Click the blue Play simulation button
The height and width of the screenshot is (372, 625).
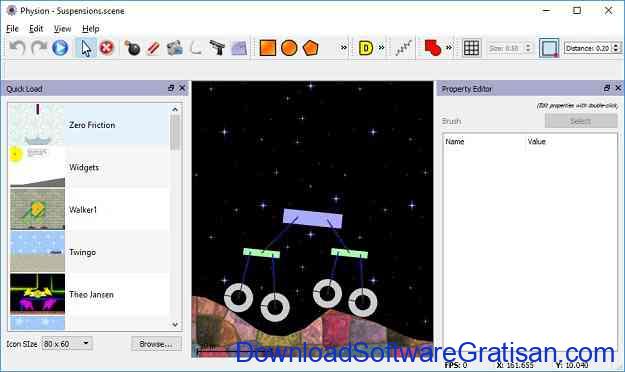pyautogui.click(x=60, y=48)
